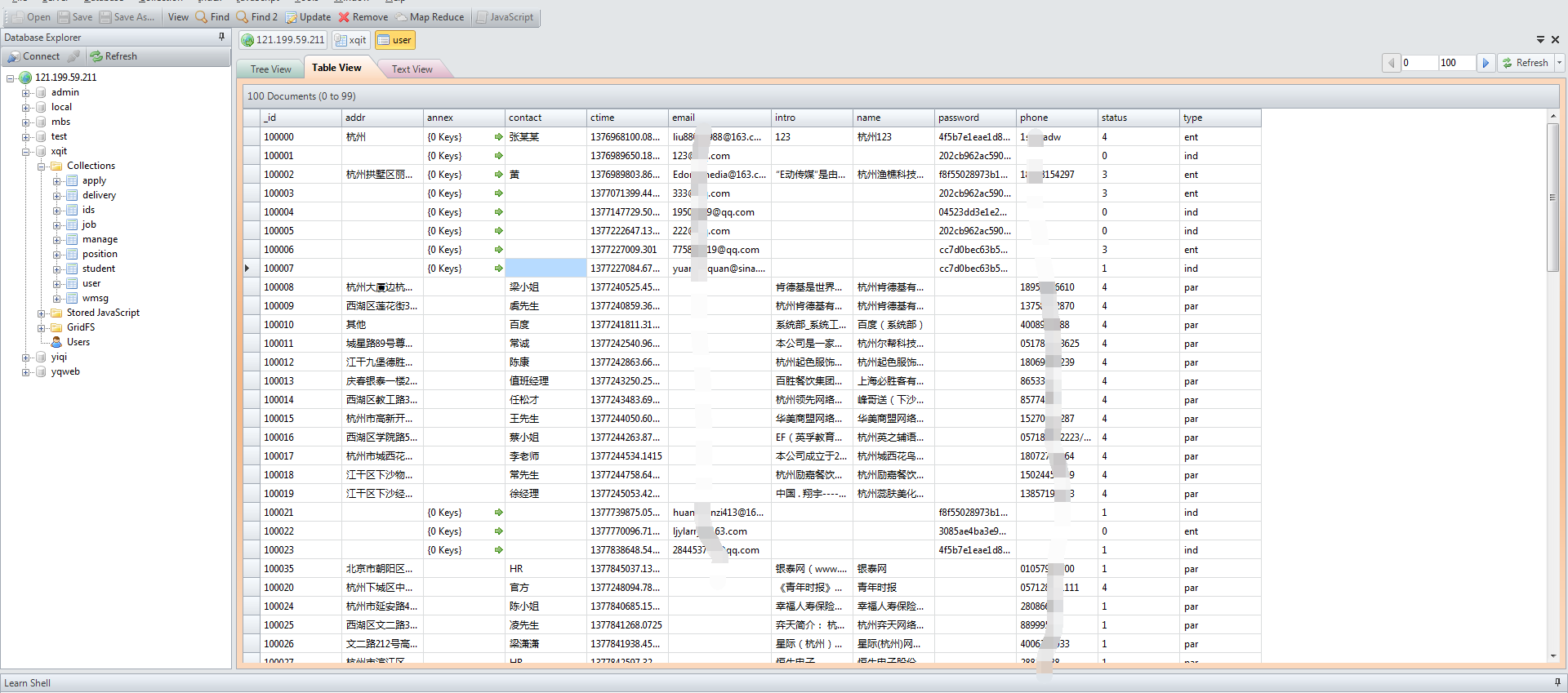The image size is (1568, 693).
Task: Close the user document tab
Action: [x=1555, y=39]
